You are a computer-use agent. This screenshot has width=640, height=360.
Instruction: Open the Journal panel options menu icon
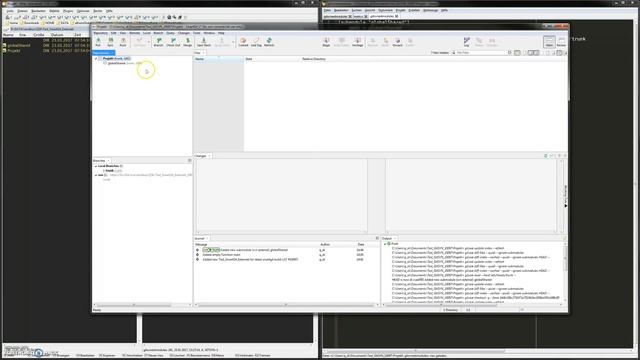(x=377, y=238)
